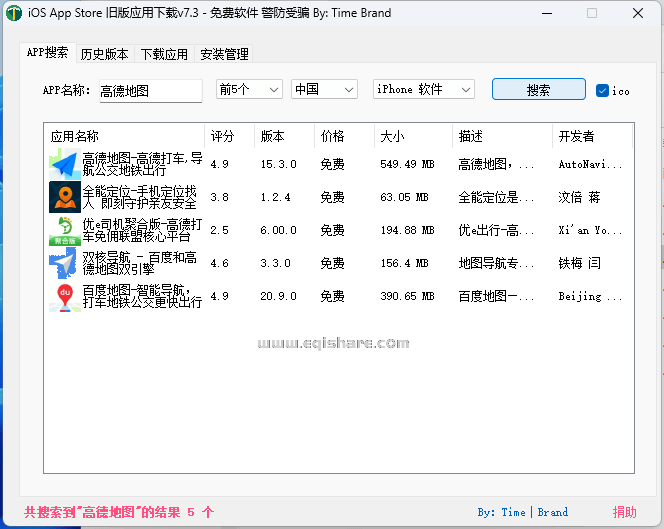Click developer cell Xi'an Yo...
Viewport: 664px width, 529px height.
tap(590, 230)
